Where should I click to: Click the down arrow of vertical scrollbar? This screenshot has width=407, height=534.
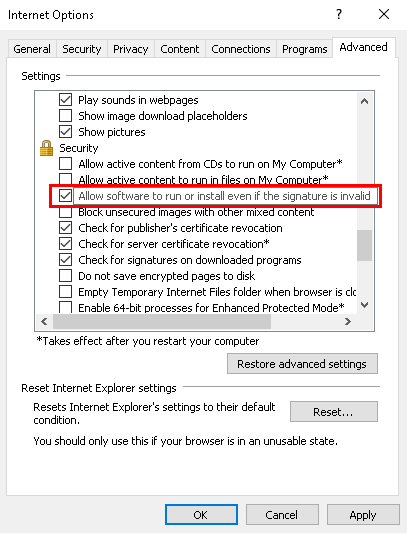(x=364, y=305)
